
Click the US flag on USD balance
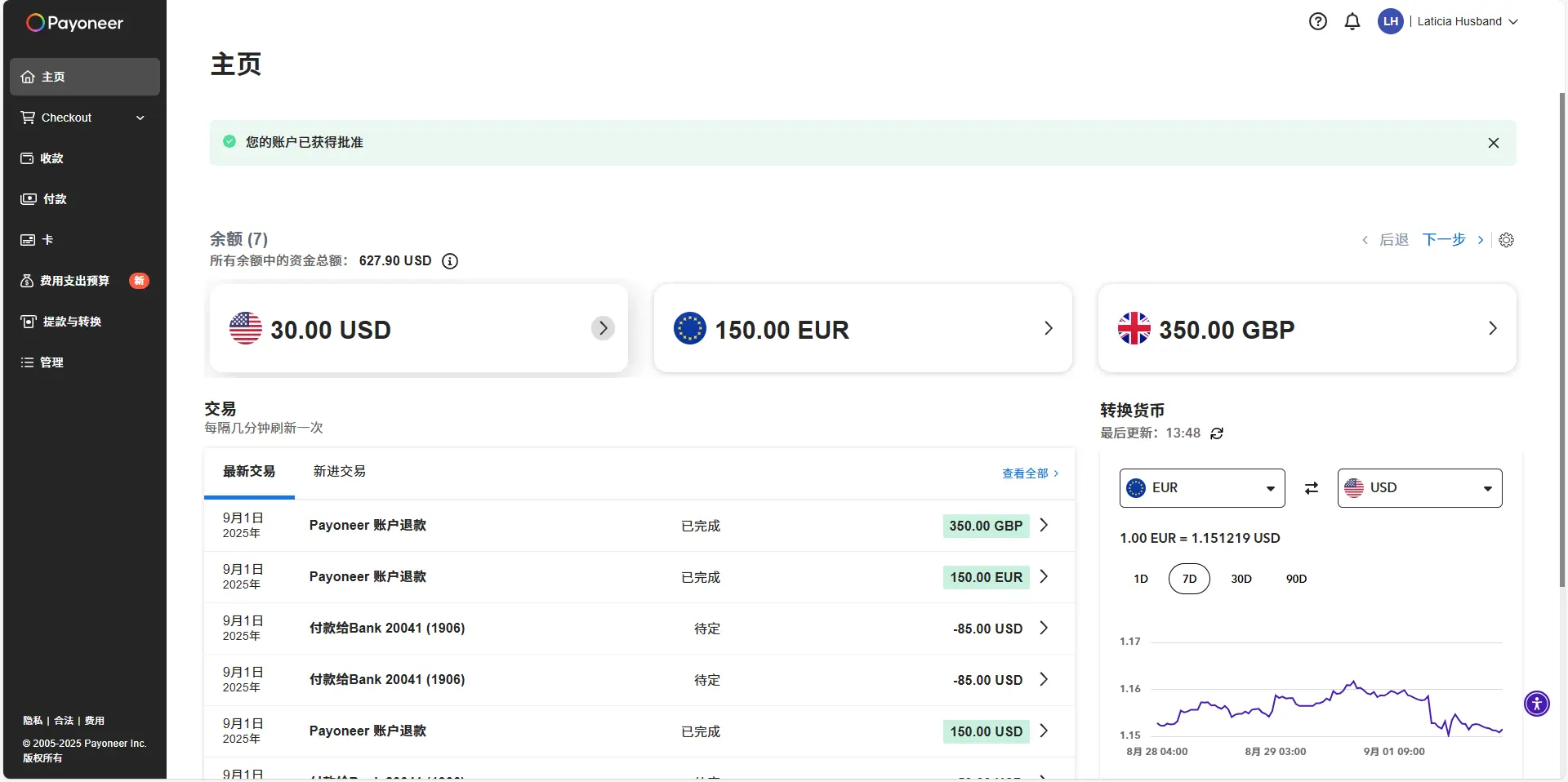[246, 328]
